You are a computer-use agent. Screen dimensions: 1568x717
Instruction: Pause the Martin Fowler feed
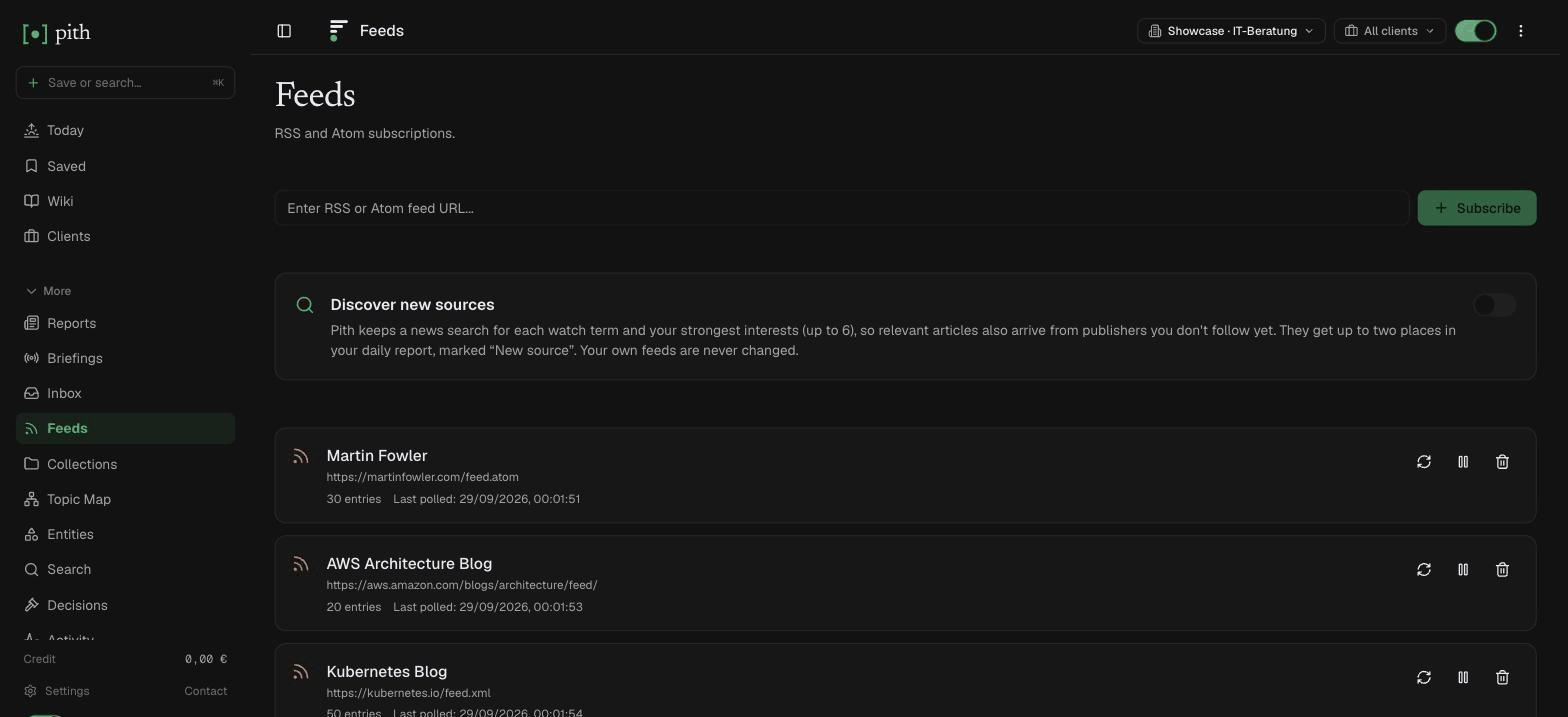pos(1463,462)
